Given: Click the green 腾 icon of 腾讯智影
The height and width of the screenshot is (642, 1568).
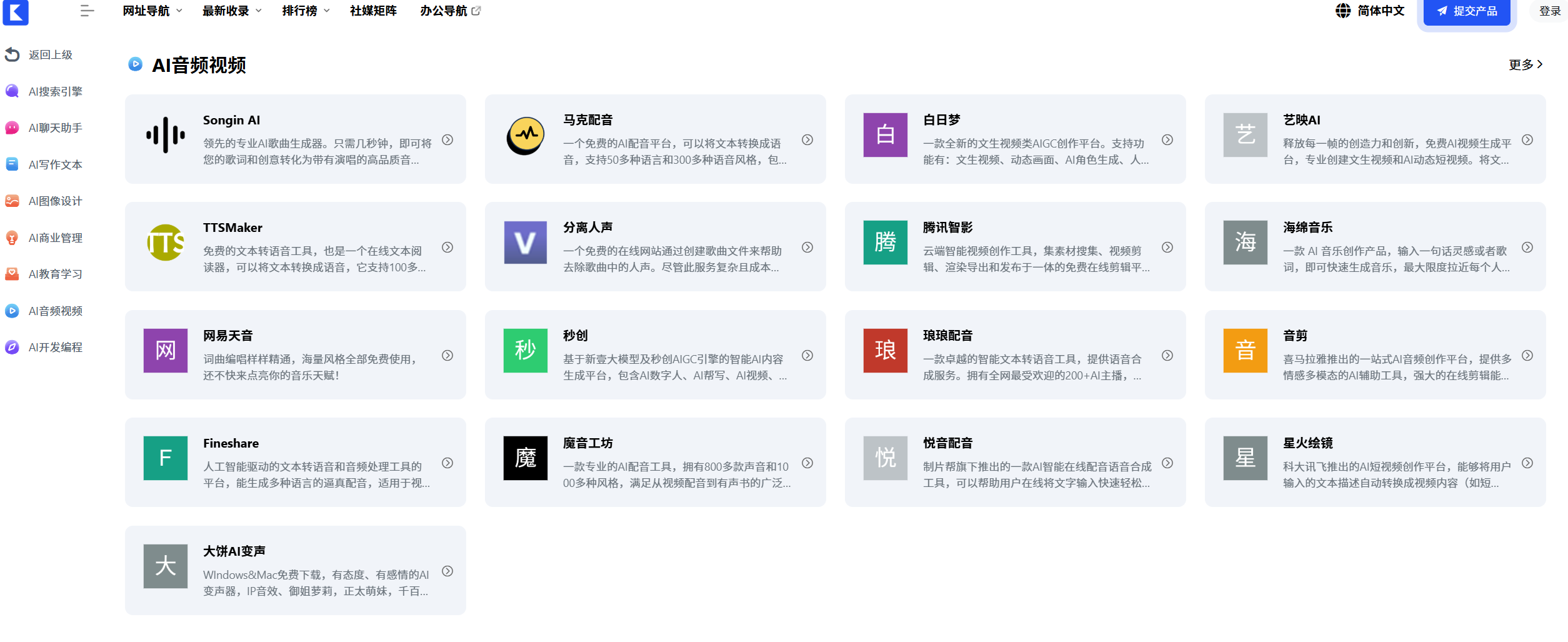Looking at the screenshot, I should point(886,243).
